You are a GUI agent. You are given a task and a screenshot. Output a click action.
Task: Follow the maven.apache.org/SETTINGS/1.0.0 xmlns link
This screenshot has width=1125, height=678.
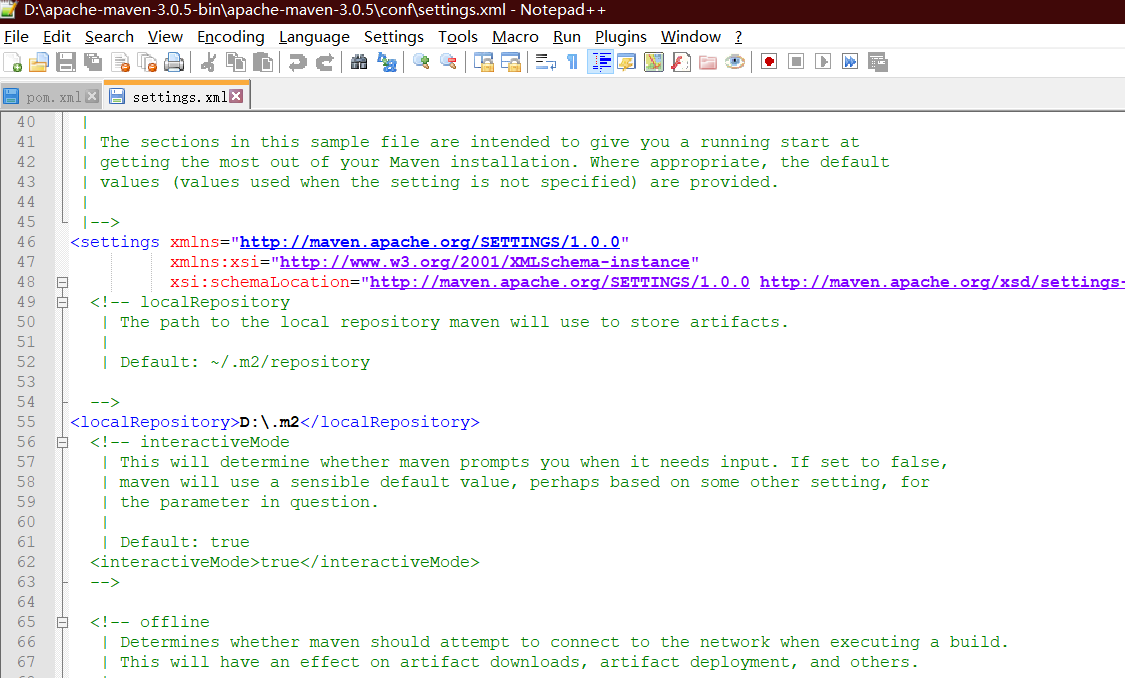(430, 243)
